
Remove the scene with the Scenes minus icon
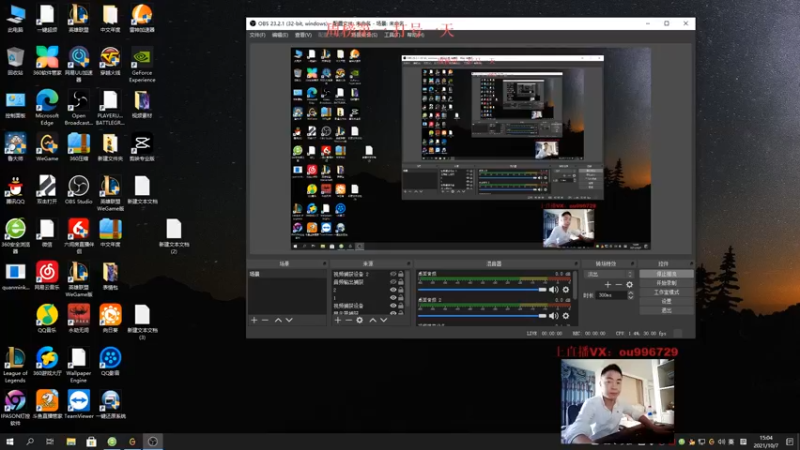click(265, 320)
